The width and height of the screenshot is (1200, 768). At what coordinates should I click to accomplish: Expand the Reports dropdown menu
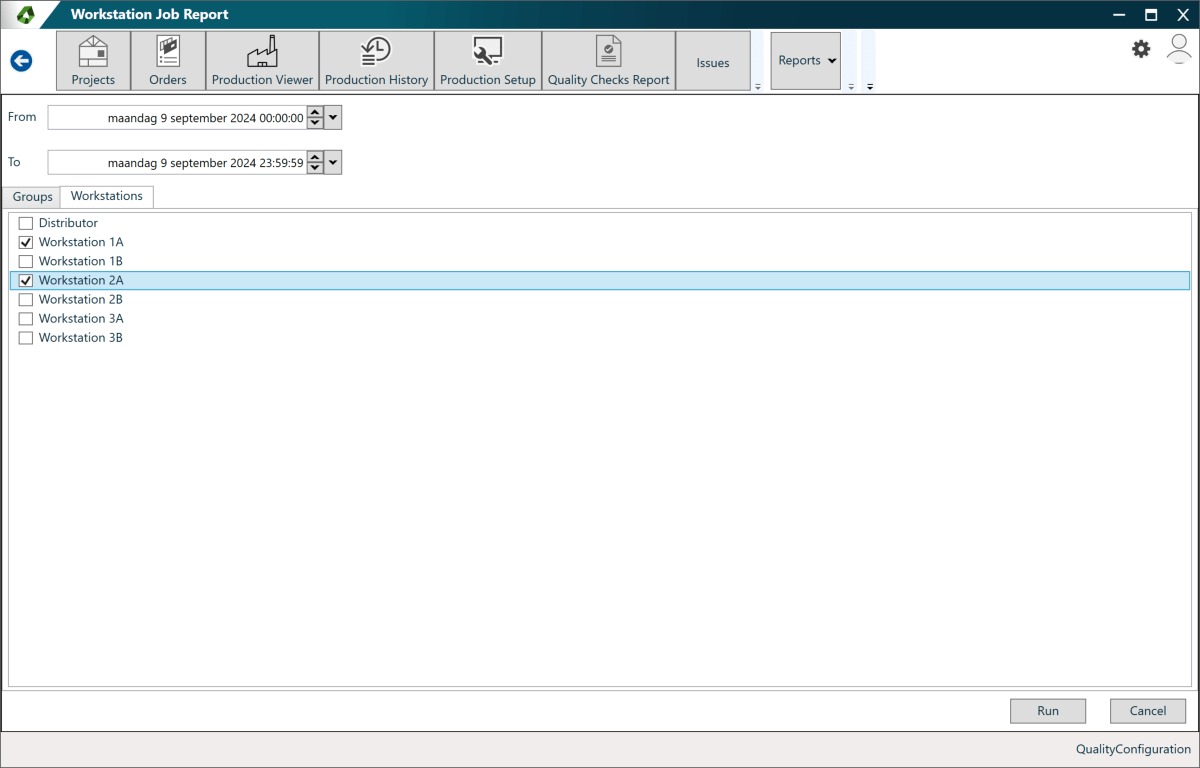click(806, 61)
